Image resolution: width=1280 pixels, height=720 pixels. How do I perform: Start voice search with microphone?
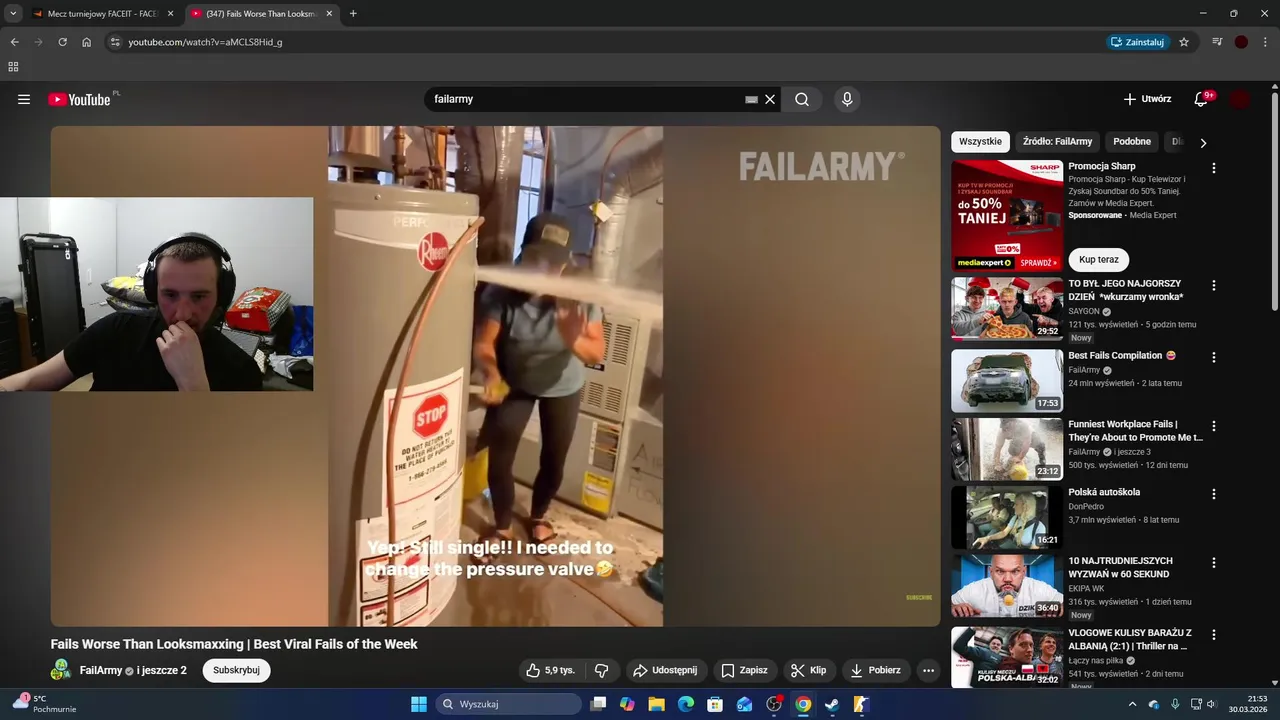[847, 99]
